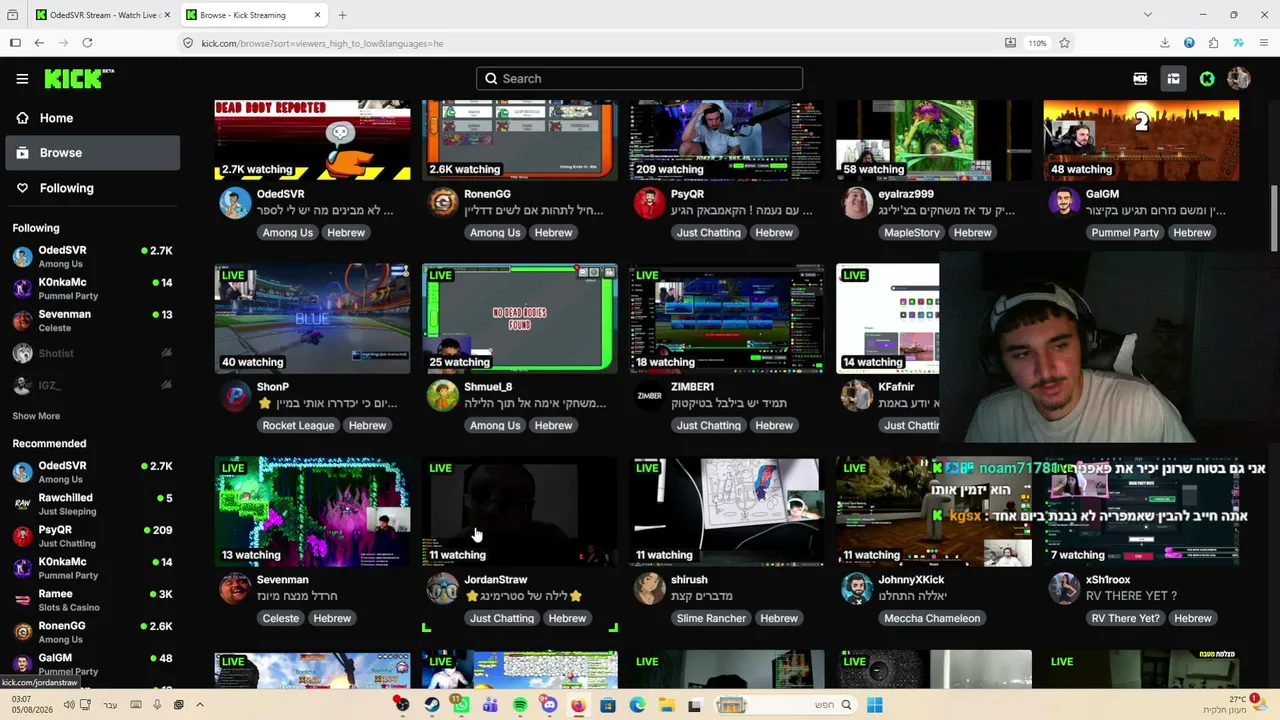The width and height of the screenshot is (1280, 720).
Task: Open KOnkaMc in the Following list
Action: (92, 289)
